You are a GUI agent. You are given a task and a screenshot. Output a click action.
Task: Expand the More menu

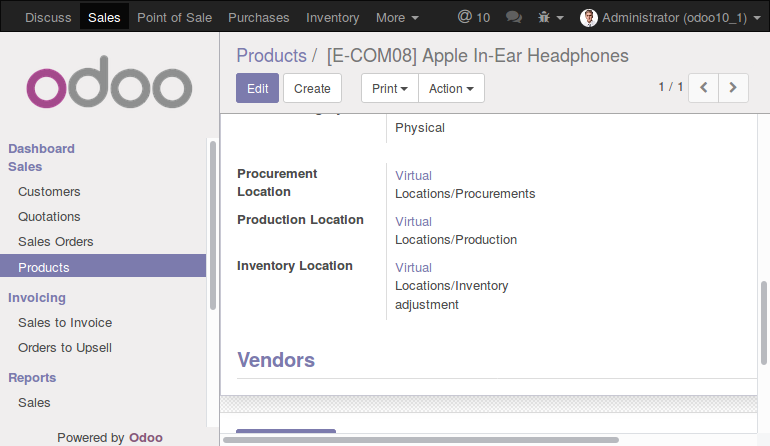(397, 18)
